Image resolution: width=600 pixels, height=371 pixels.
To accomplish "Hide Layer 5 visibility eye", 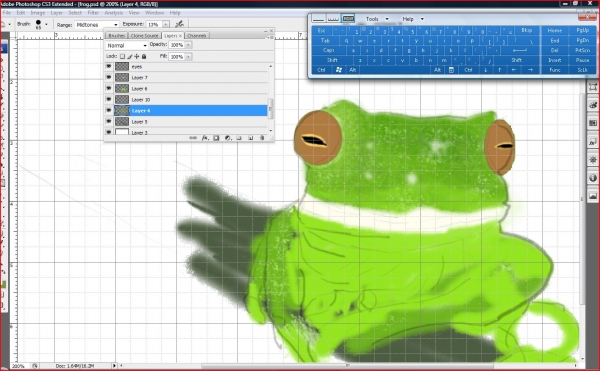I will (109, 122).
